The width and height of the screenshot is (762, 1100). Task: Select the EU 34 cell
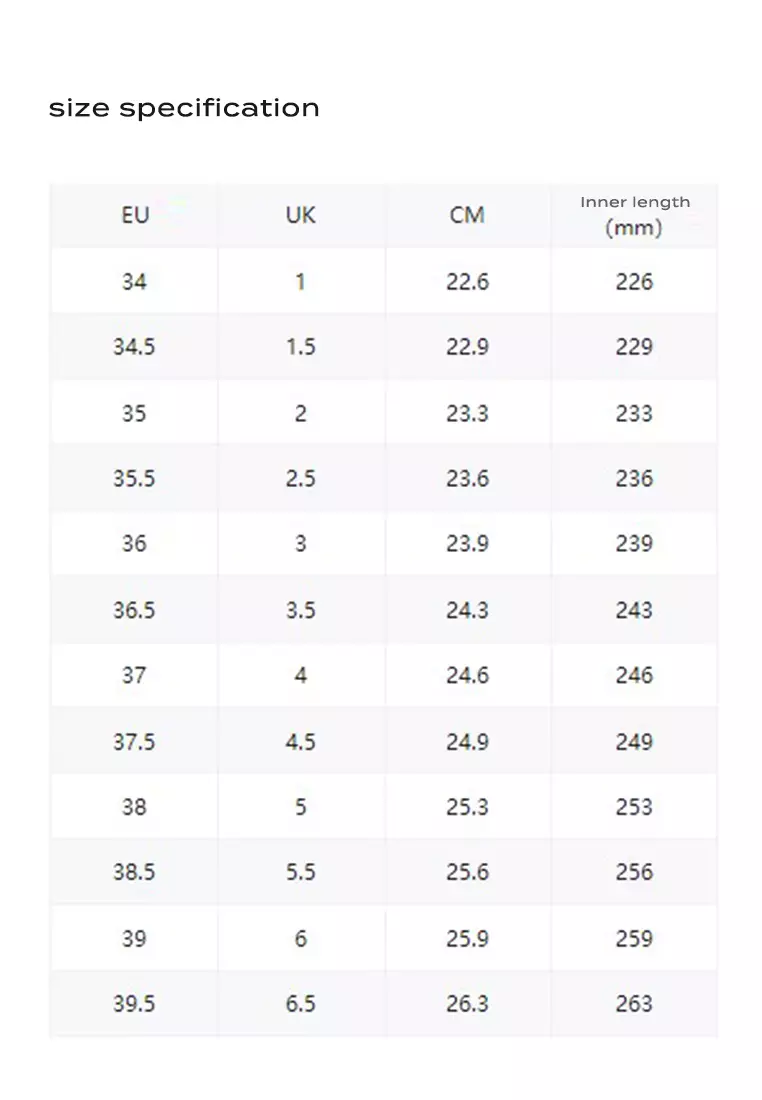click(x=134, y=282)
